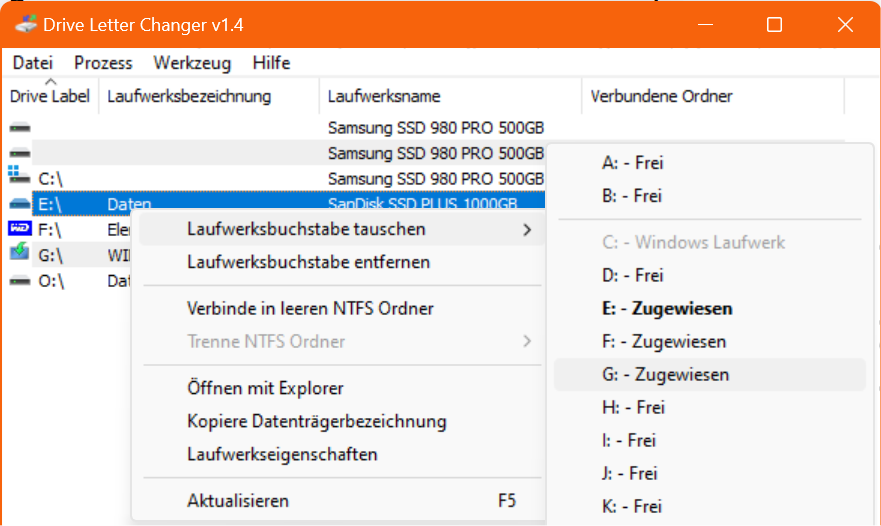Click the WD drive icon for F:\

pos(20,228)
